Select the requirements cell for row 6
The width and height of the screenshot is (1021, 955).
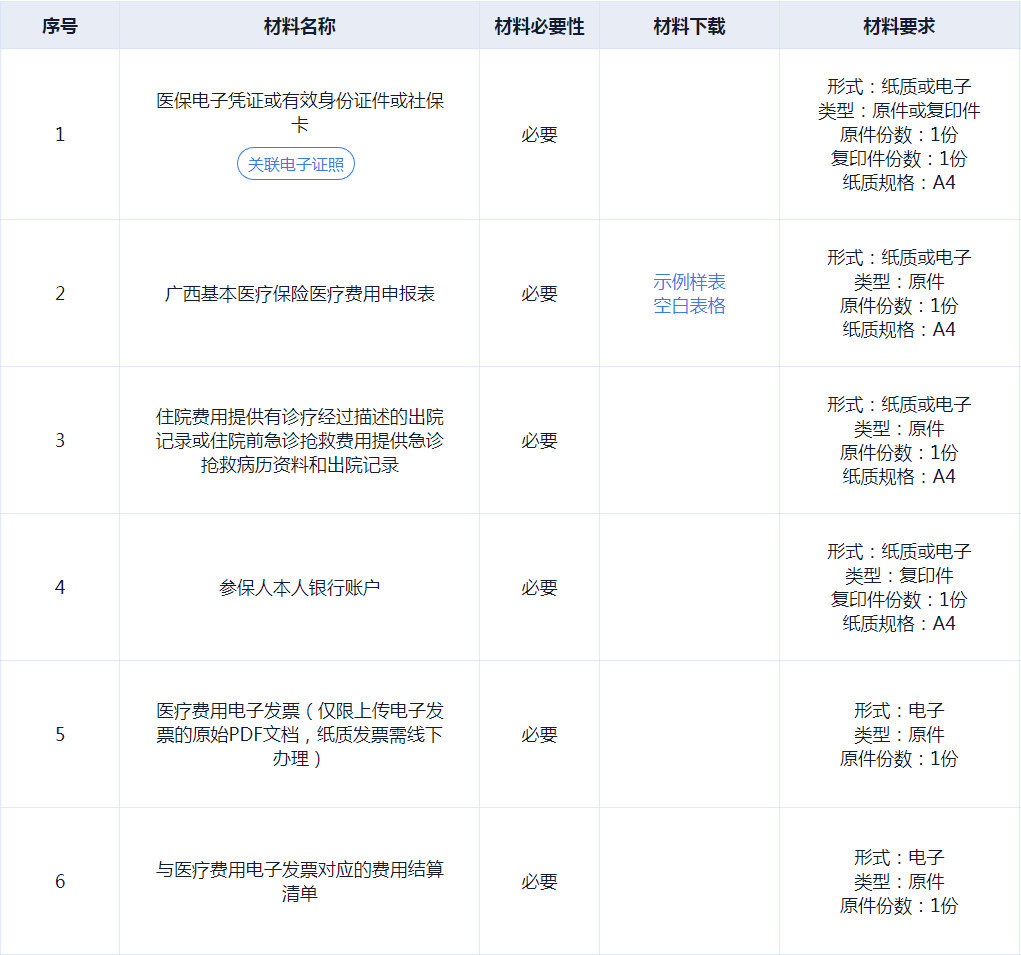point(899,882)
